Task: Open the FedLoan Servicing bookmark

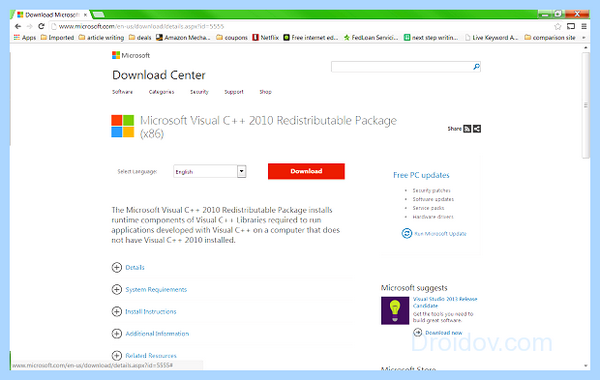Action: tap(371, 38)
